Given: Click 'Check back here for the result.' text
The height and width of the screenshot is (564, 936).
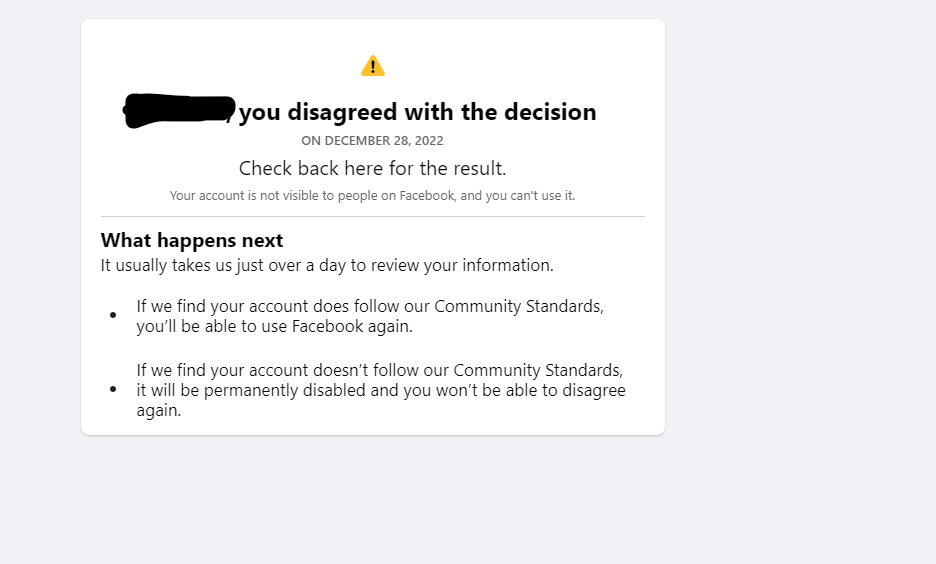Looking at the screenshot, I should coord(372,168).
